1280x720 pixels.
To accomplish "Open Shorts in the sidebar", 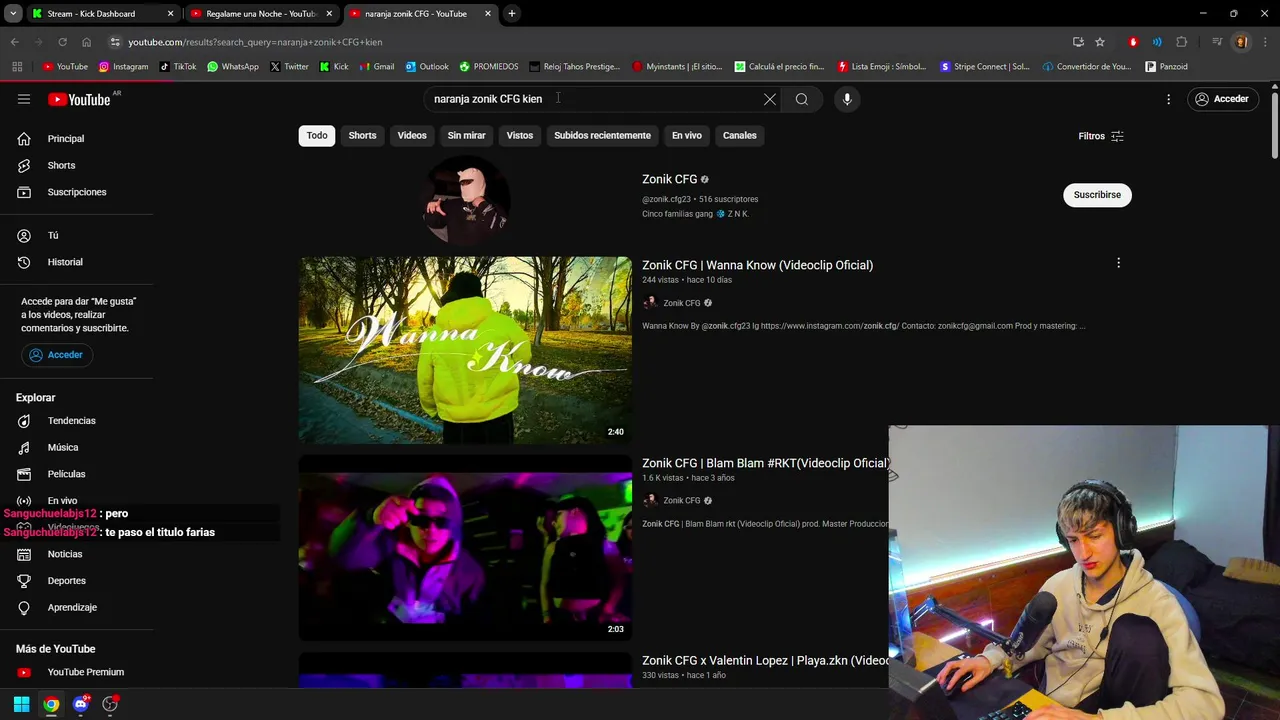I will pos(76,165).
